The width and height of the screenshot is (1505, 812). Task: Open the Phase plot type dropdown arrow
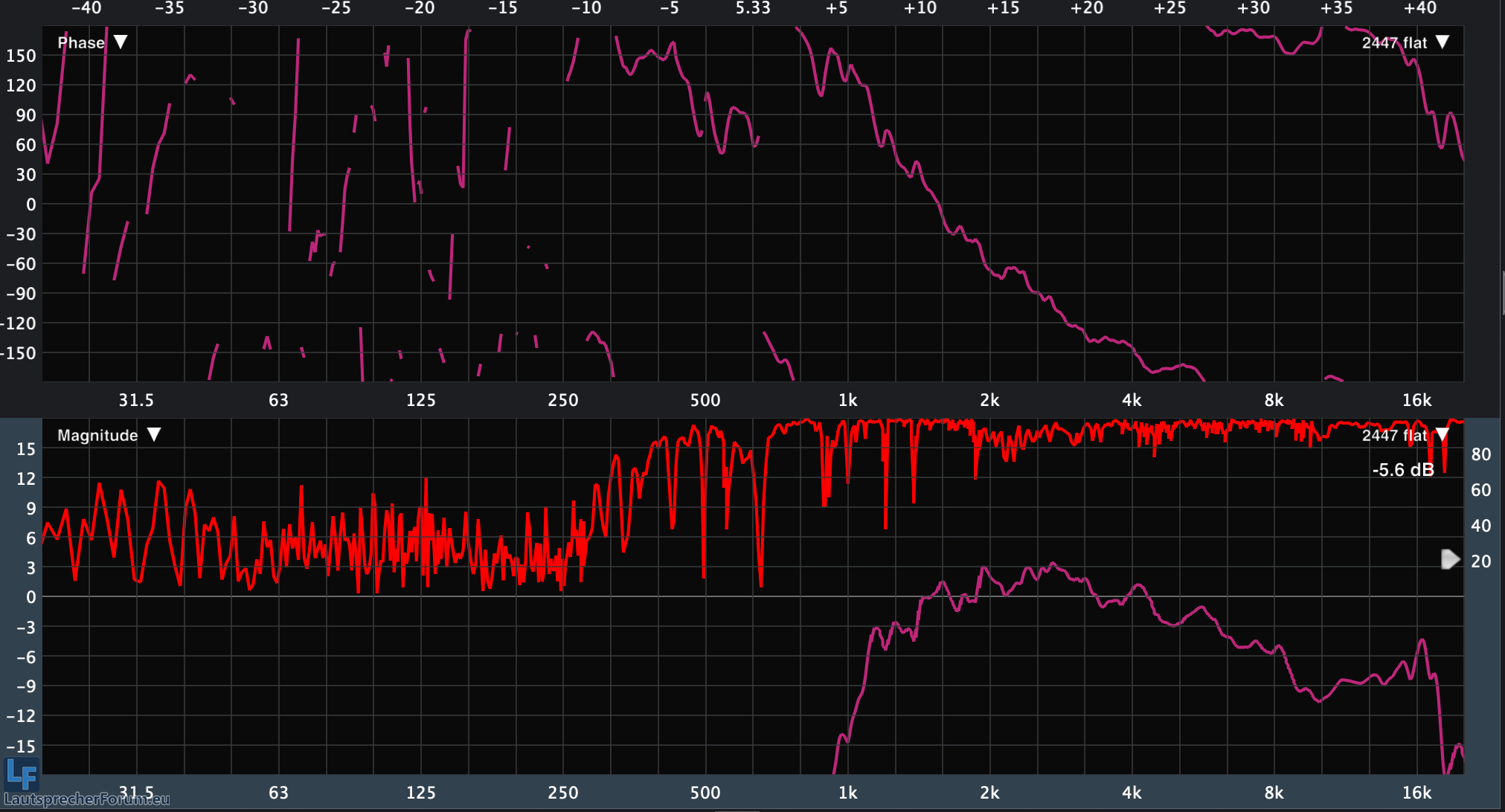121,42
